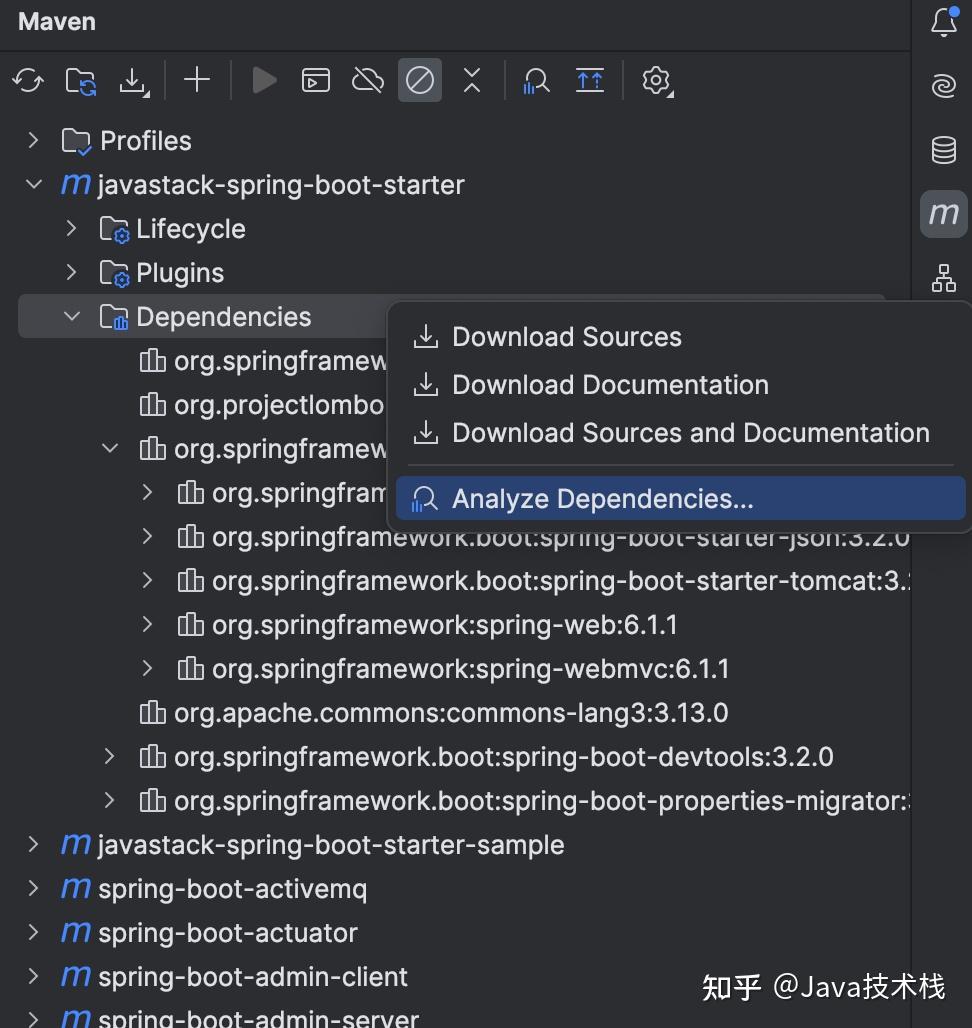Select Analyze Dependencies from context menu
The width and height of the screenshot is (972, 1028).
click(602, 498)
